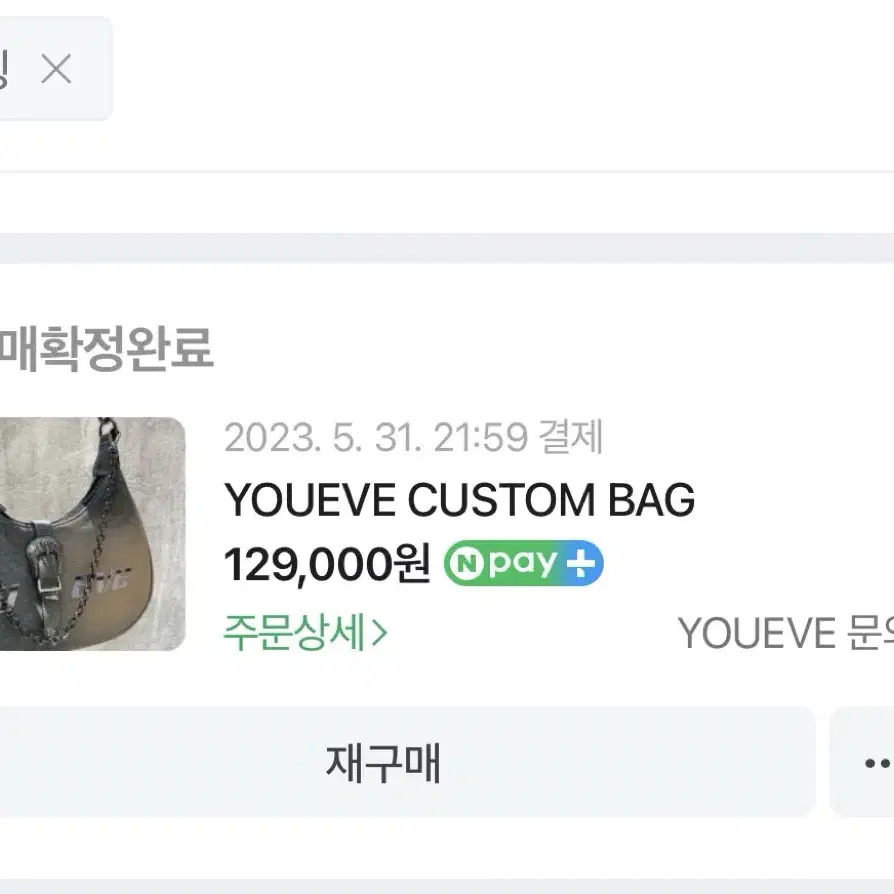Click the gray divider band above order card

[x=447, y=247]
